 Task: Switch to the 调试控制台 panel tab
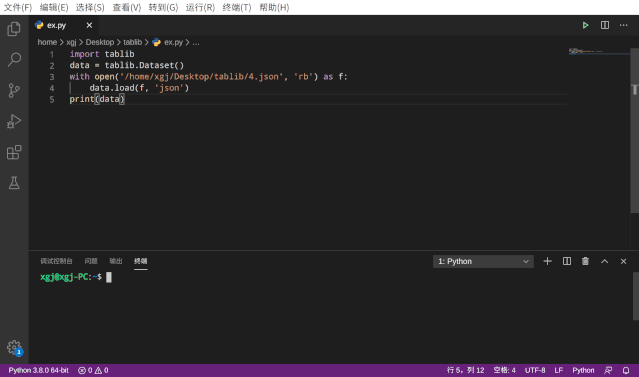pos(56,261)
